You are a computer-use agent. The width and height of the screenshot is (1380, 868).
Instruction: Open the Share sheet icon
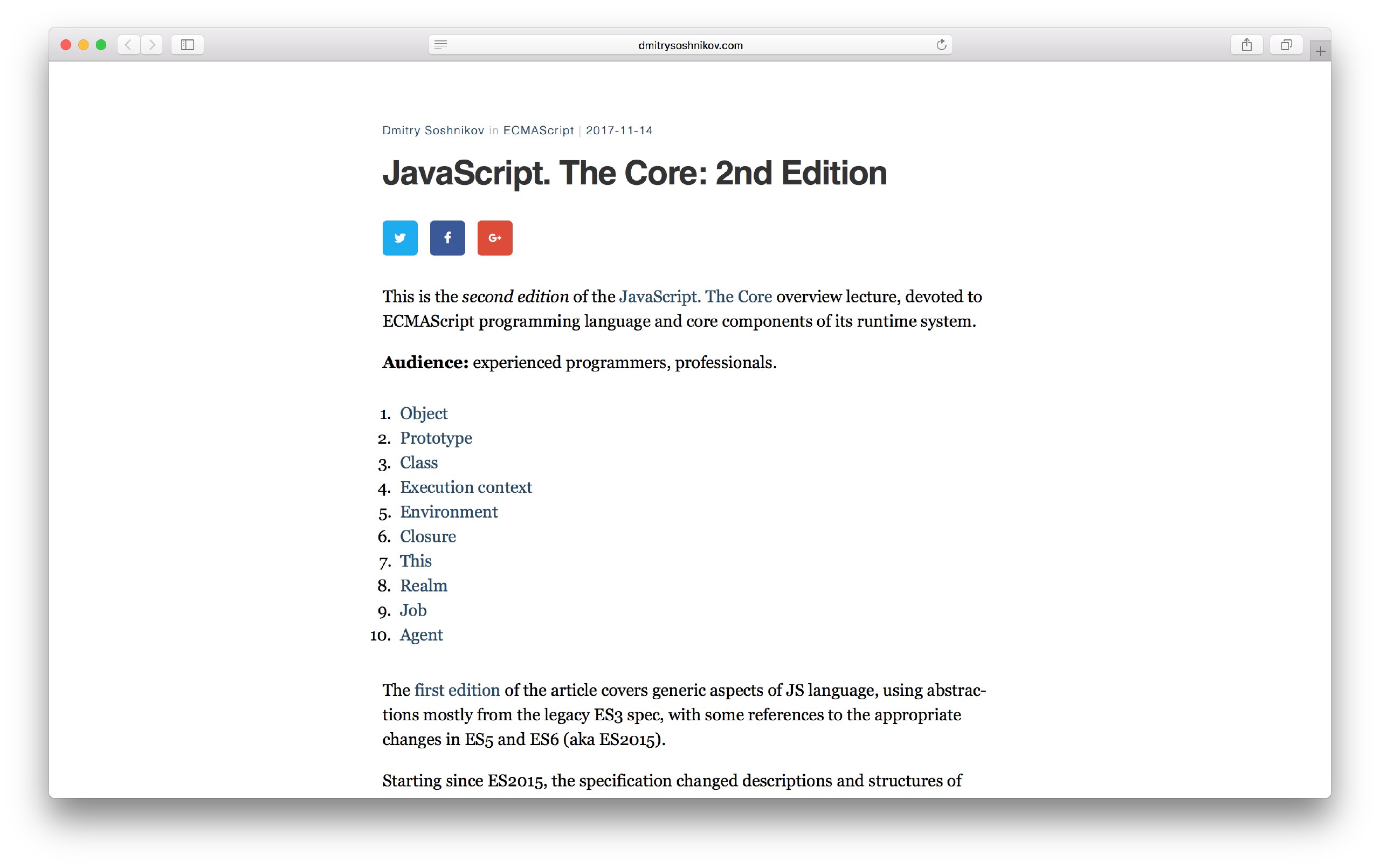(1246, 45)
